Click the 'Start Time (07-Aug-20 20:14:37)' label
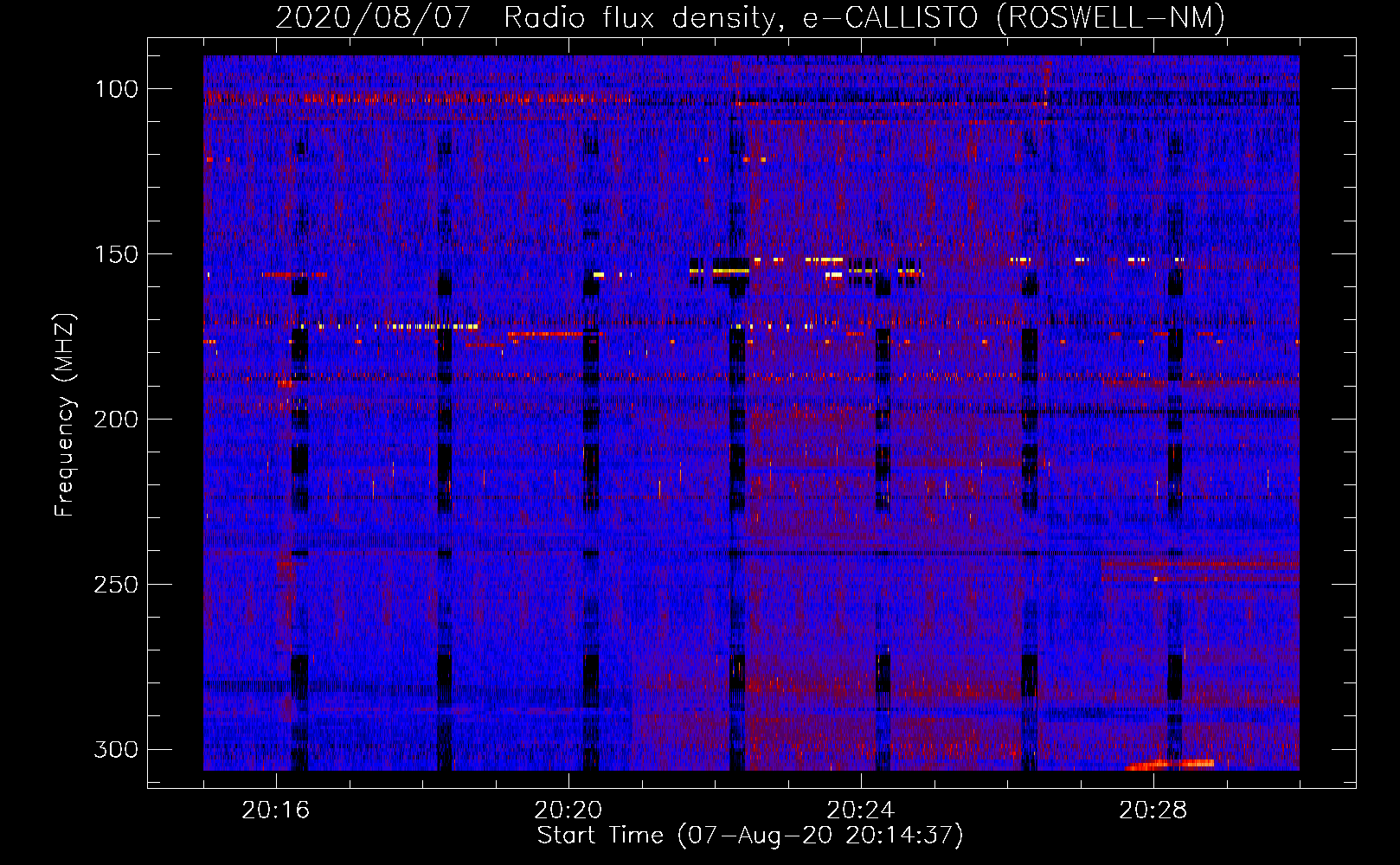 pos(750,836)
